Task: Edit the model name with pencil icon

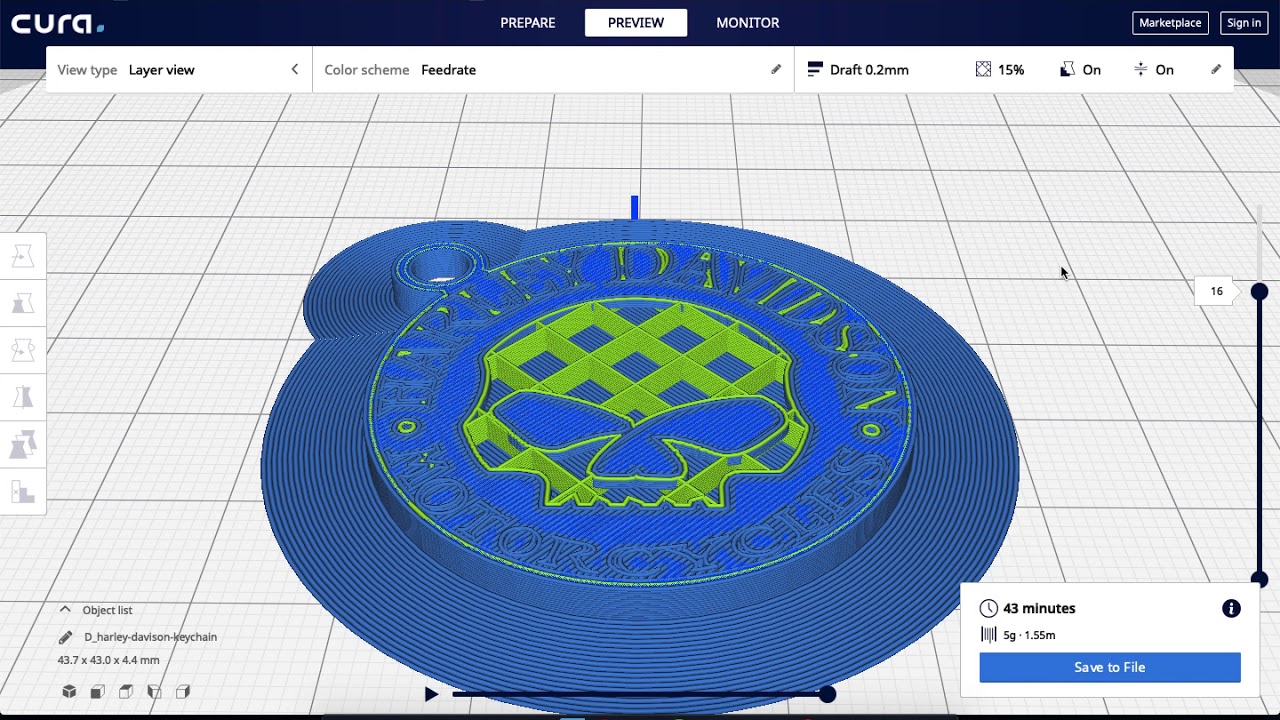Action: click(65, 637)
